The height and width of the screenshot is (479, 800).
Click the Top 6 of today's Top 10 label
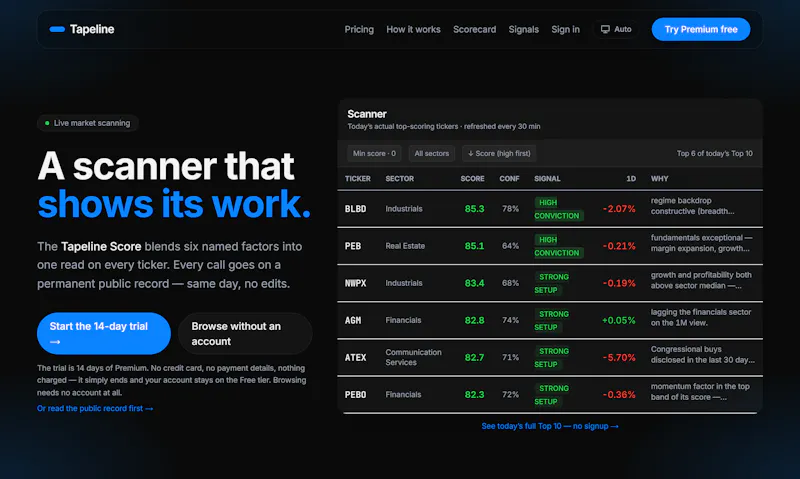point(714,153)
